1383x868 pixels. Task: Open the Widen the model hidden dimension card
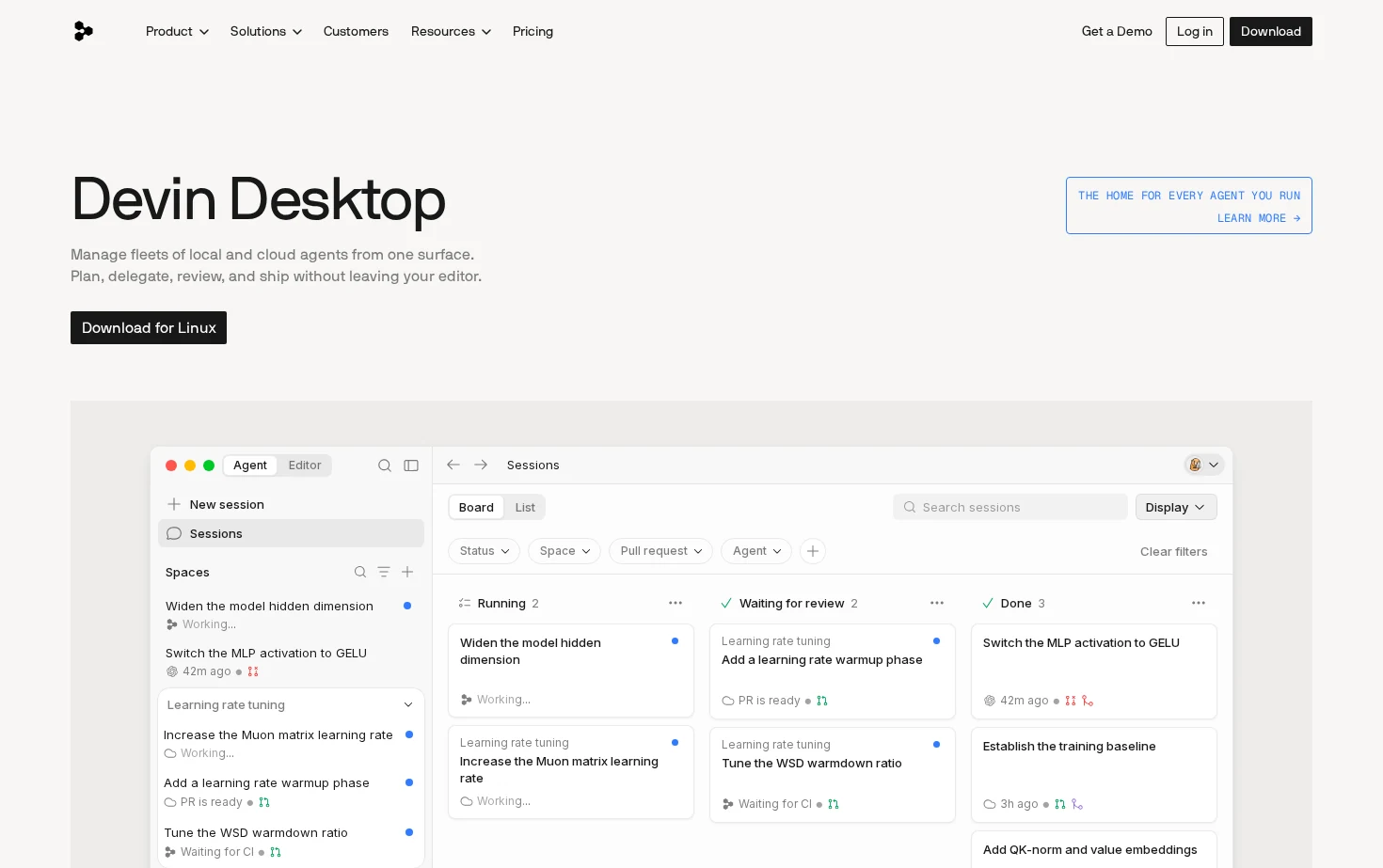tap(571, 671)
